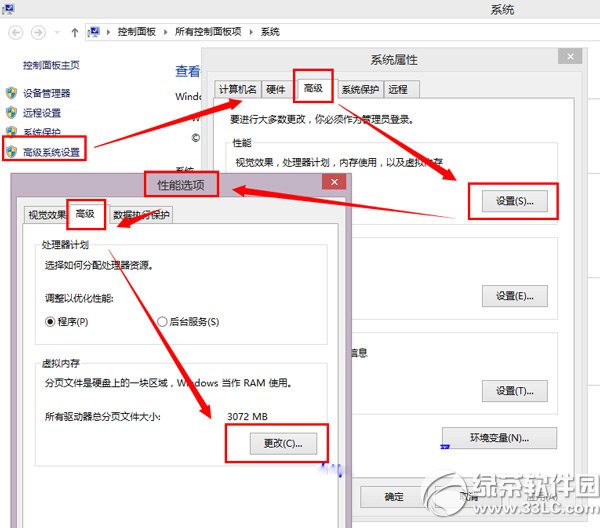
Task: Select 程序(P) radio option
Action: (67, 322)
